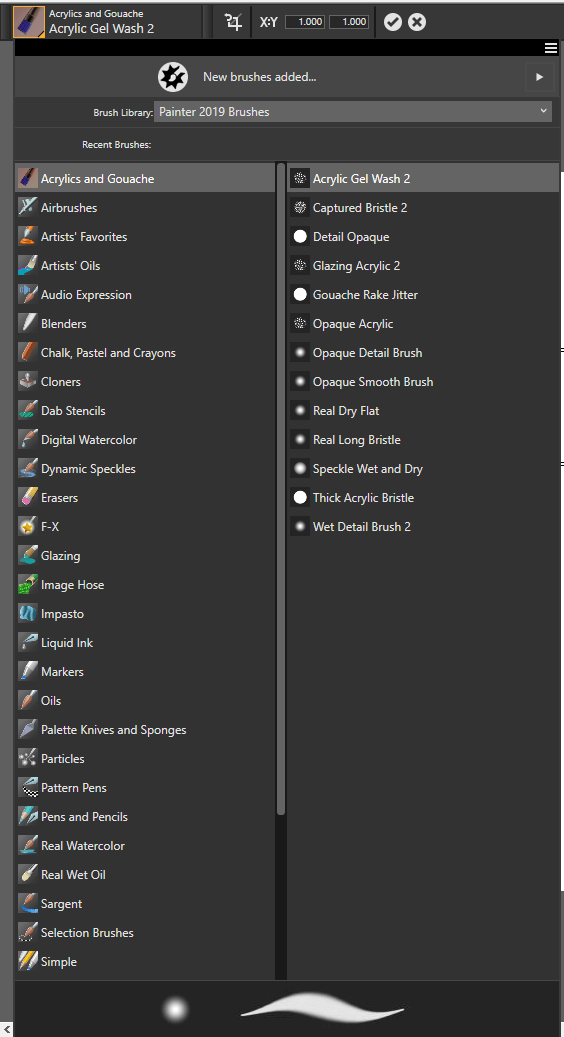Choose the Artists' Favorites category icon

[28, 237]
